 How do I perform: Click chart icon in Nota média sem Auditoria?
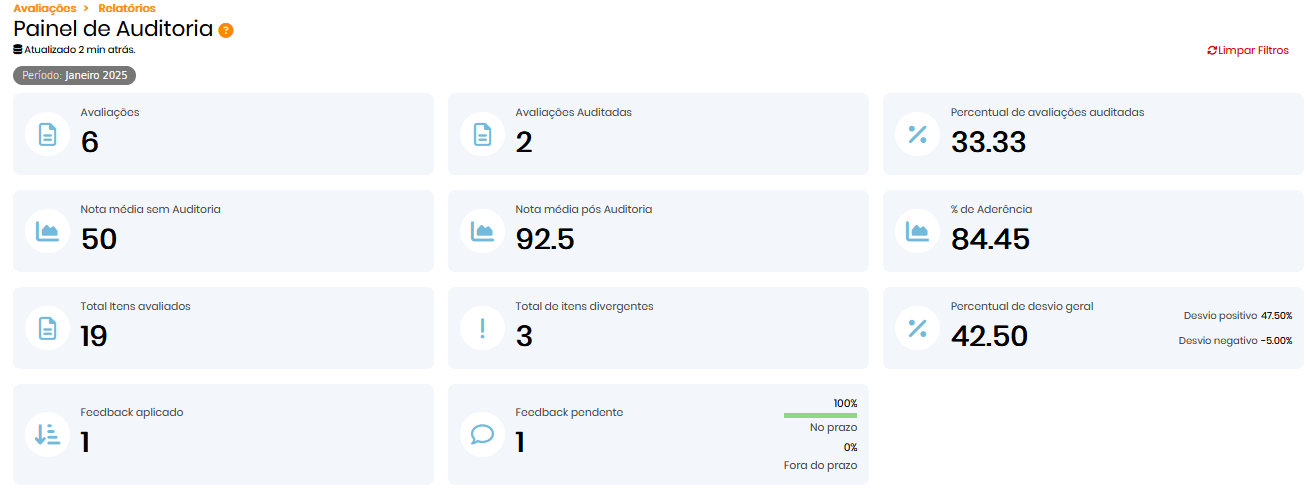47,231
